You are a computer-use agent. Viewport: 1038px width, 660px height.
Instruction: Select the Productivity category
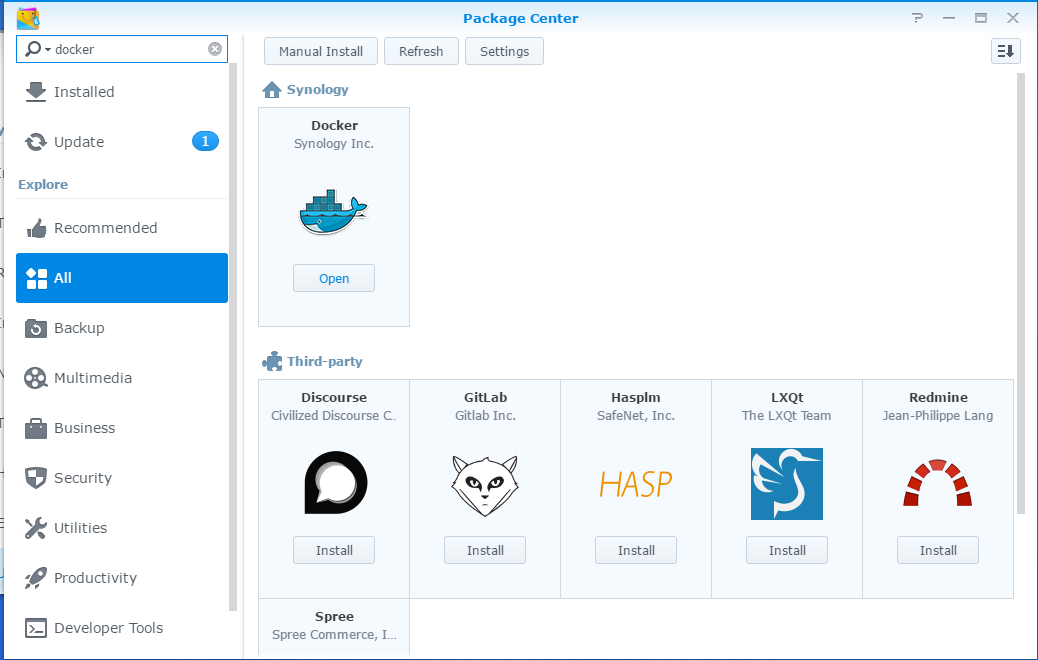pos(122,578)
